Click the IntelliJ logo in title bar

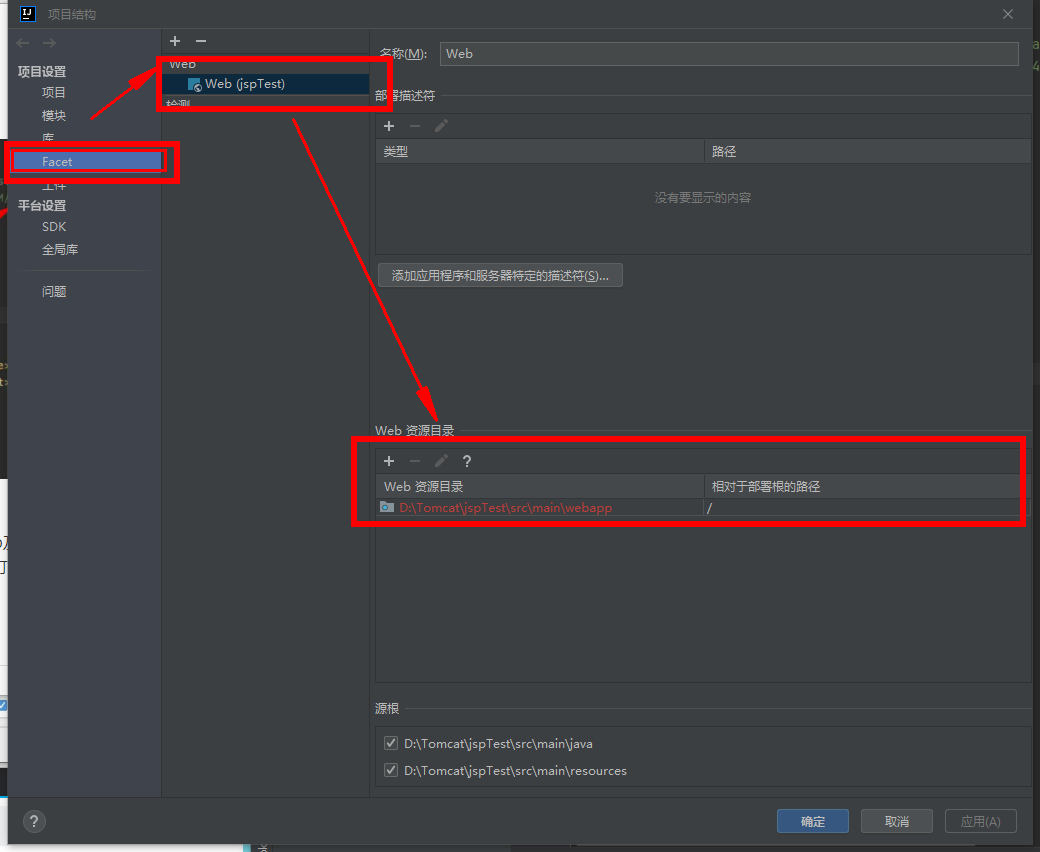pyautogui.click(x=28, y=14)
